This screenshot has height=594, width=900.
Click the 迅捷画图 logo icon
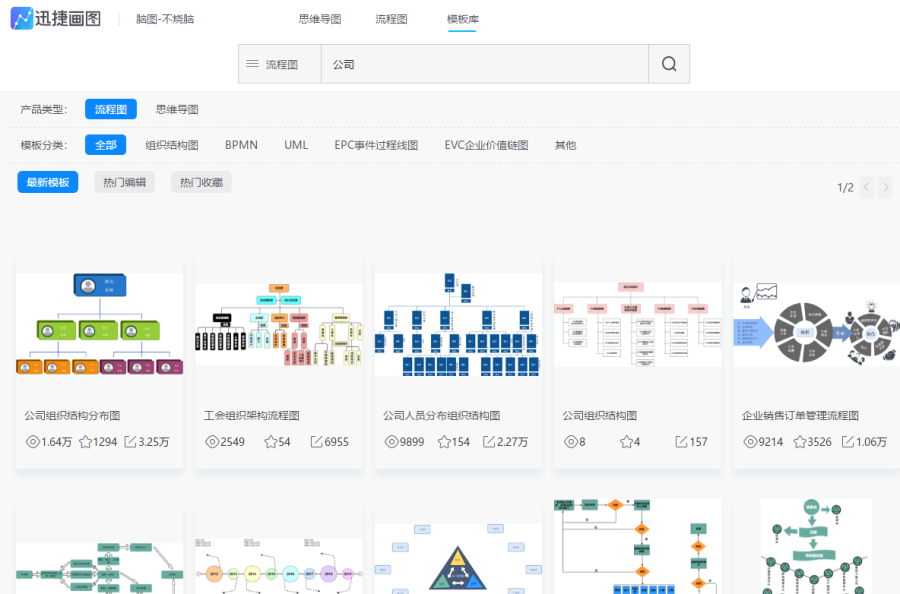tap(21, 19)
